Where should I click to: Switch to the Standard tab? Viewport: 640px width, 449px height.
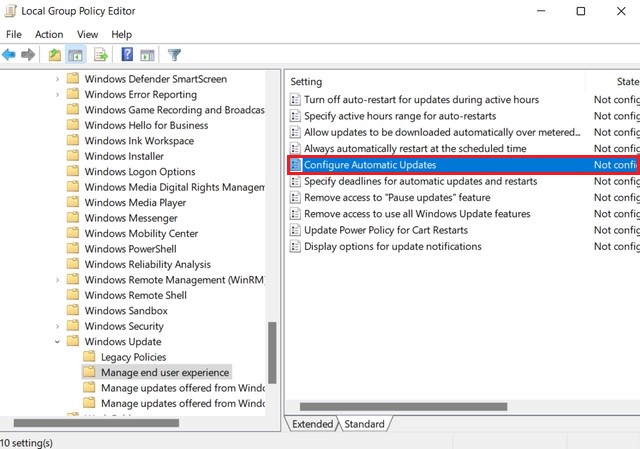[364, 424]
